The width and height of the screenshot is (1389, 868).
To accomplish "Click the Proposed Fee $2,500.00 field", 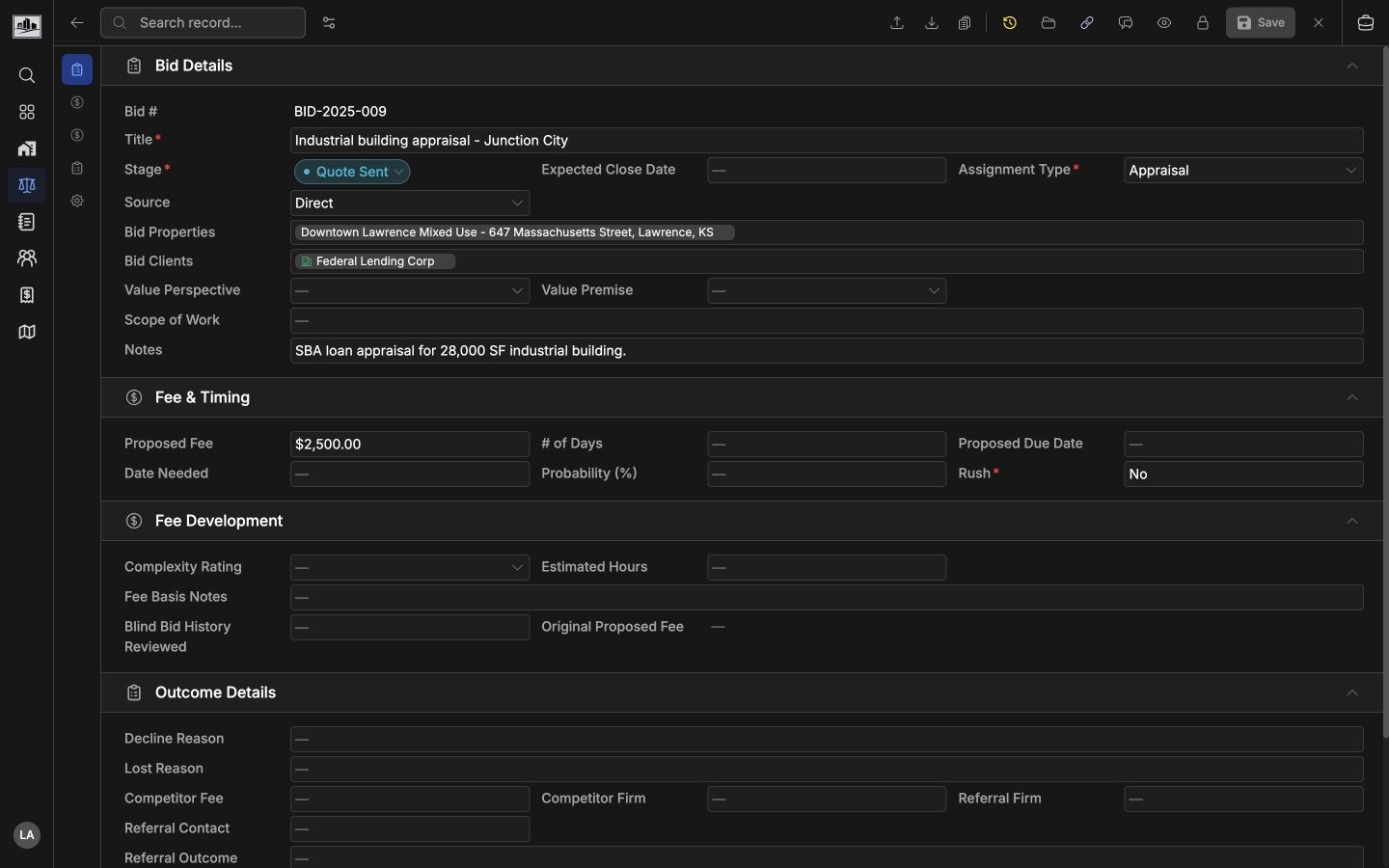I will tap(410, 445).
